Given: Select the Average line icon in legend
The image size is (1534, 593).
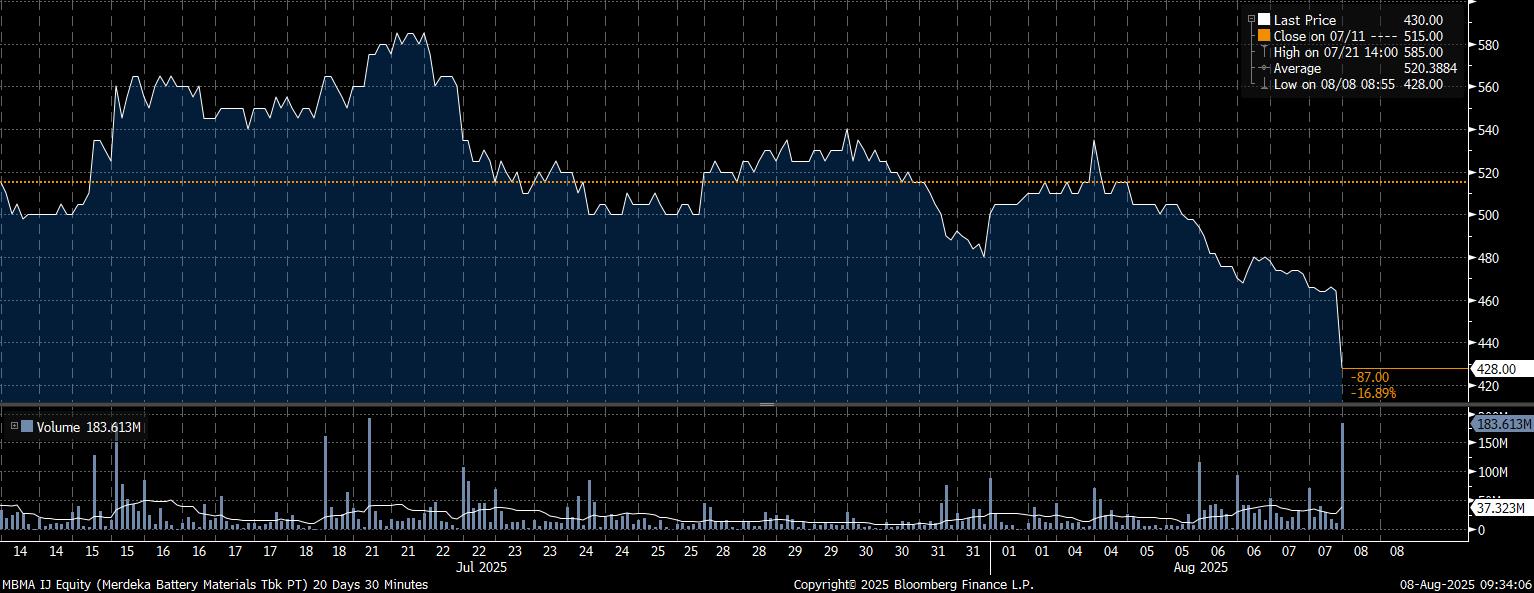Looking at the screenshot, I should click(x=1264, y=68).
